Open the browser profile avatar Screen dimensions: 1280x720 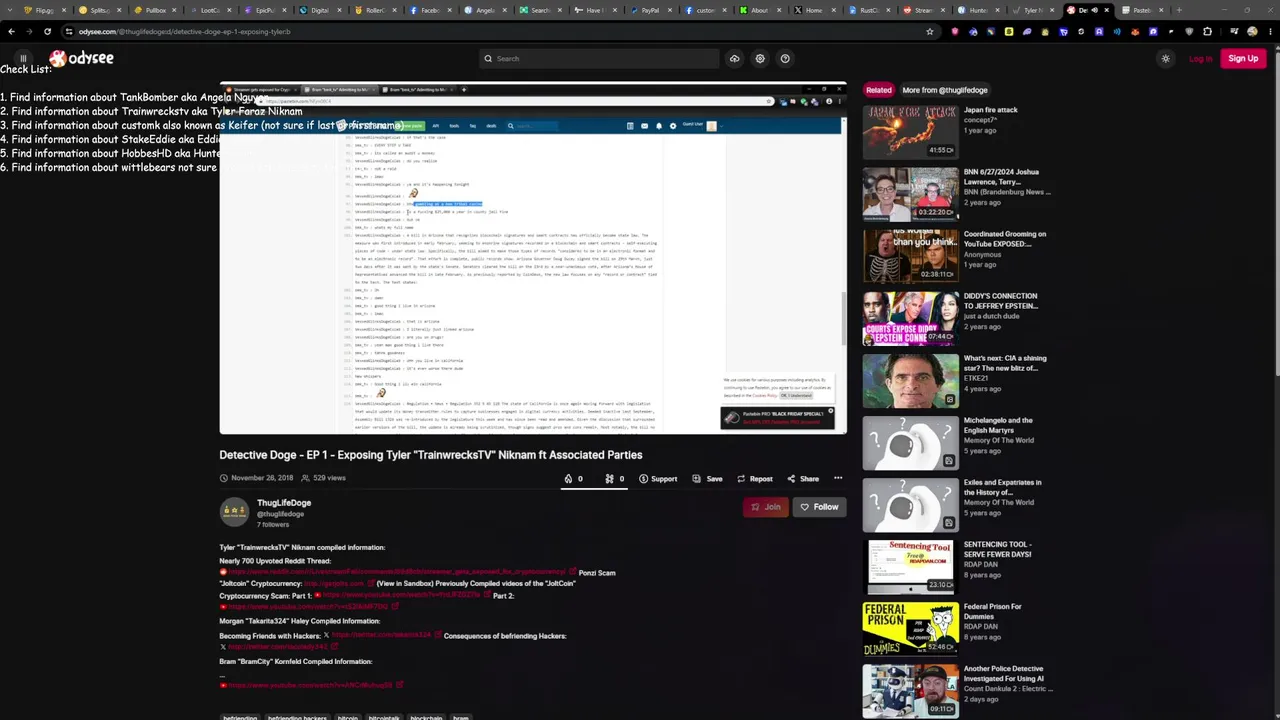(1252, 31)
